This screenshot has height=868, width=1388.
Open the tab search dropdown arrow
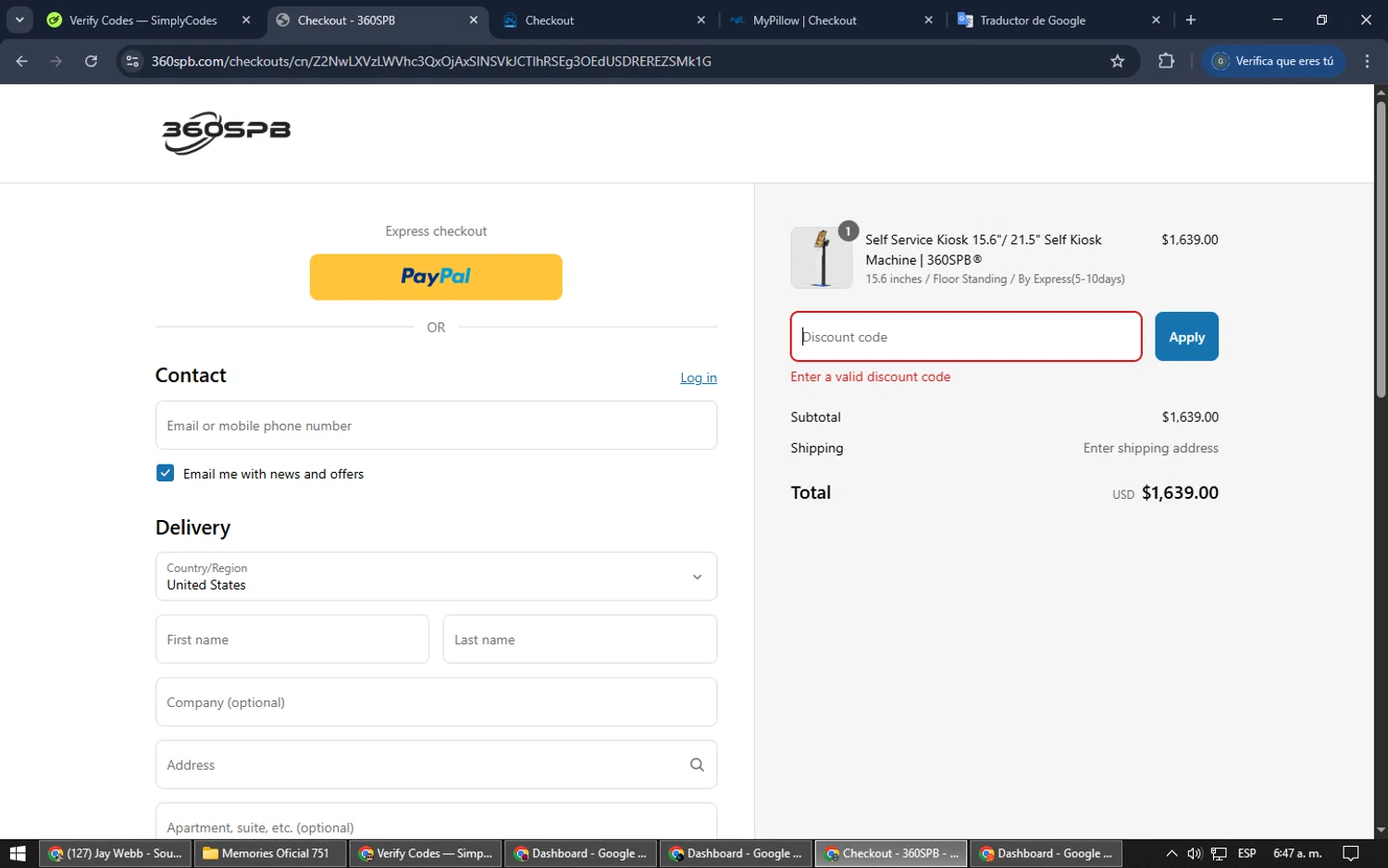(x=19, y=19)
